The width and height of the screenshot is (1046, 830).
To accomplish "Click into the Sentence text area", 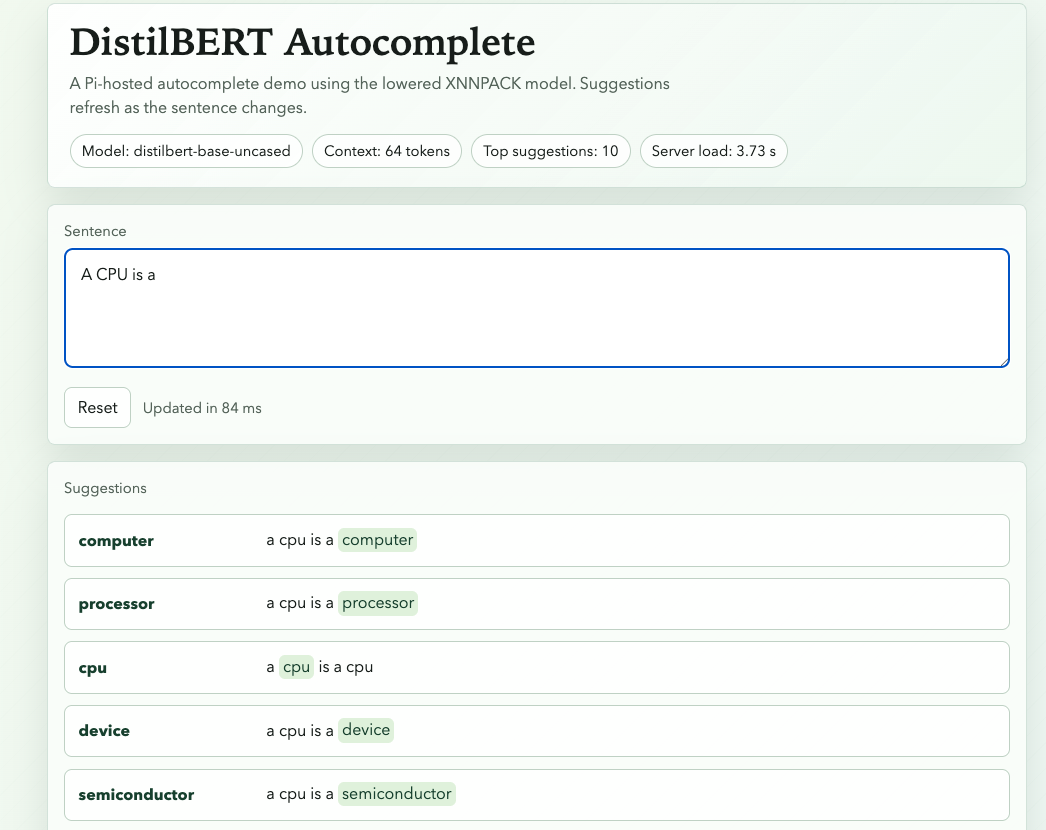I will coord(537,308).
